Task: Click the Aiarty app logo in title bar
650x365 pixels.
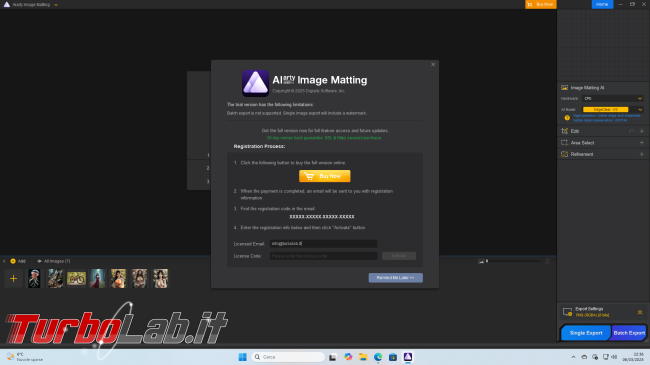Action: (7, 5)
